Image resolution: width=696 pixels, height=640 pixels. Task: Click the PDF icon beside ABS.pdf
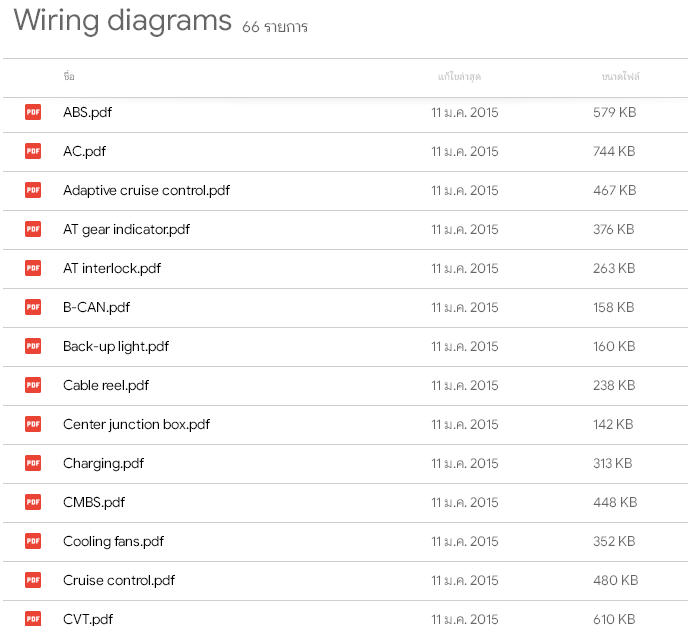click(33, 112)
